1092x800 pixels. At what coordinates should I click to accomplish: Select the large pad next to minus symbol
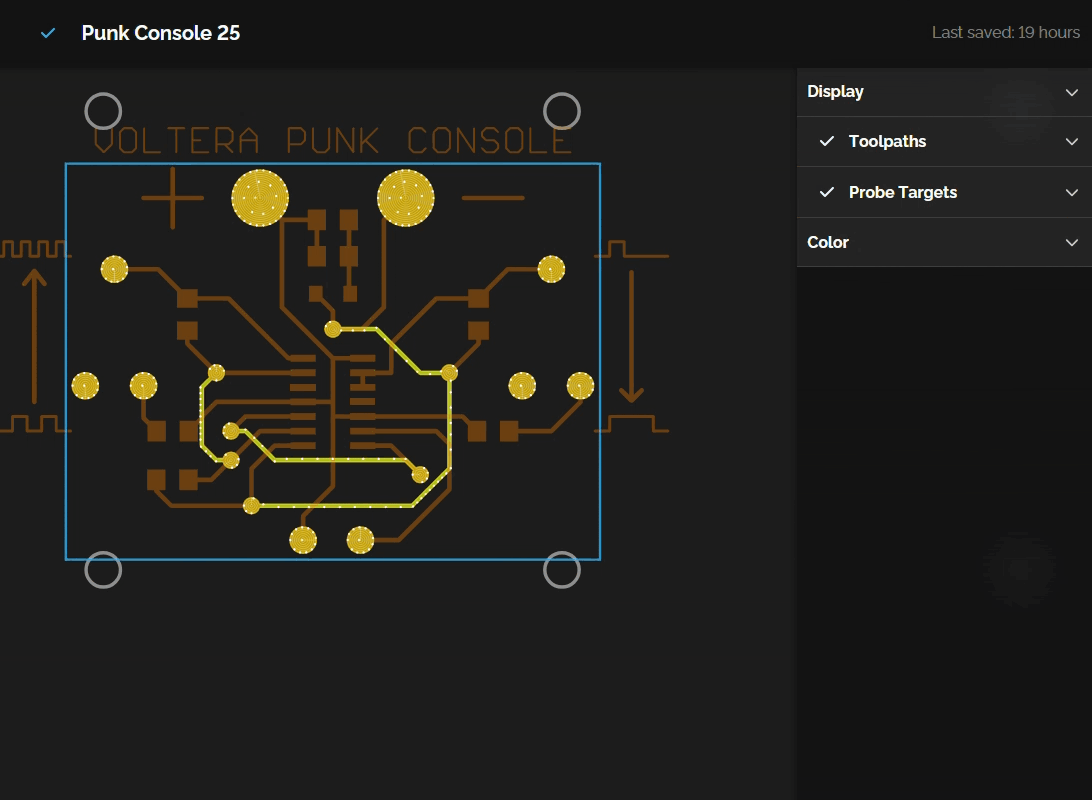click(406, 198)
